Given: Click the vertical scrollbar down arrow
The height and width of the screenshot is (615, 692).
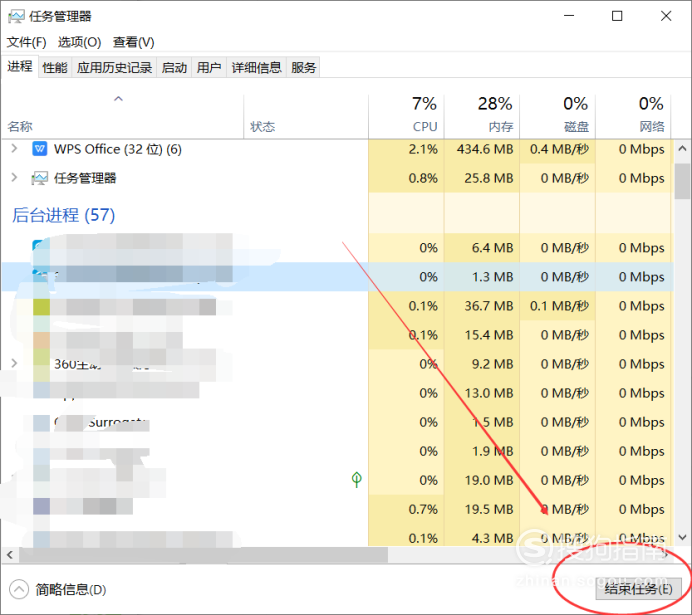Looking at the screenshot, I should [682, 537].
